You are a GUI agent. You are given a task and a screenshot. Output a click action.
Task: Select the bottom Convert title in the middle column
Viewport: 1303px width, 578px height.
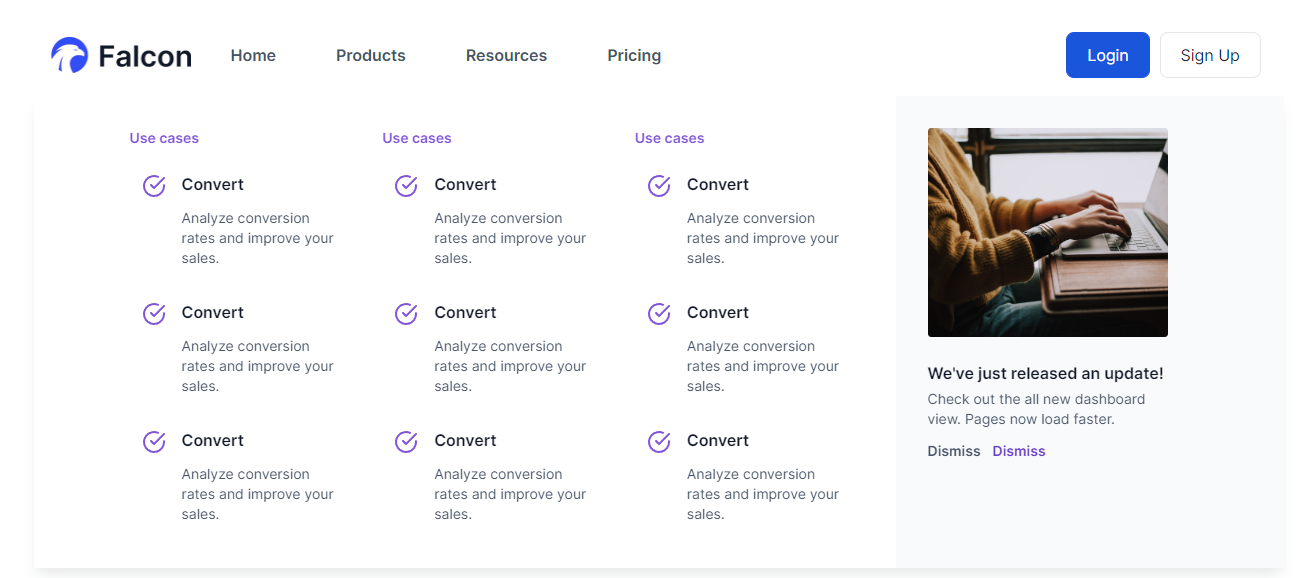coord(465,441)
